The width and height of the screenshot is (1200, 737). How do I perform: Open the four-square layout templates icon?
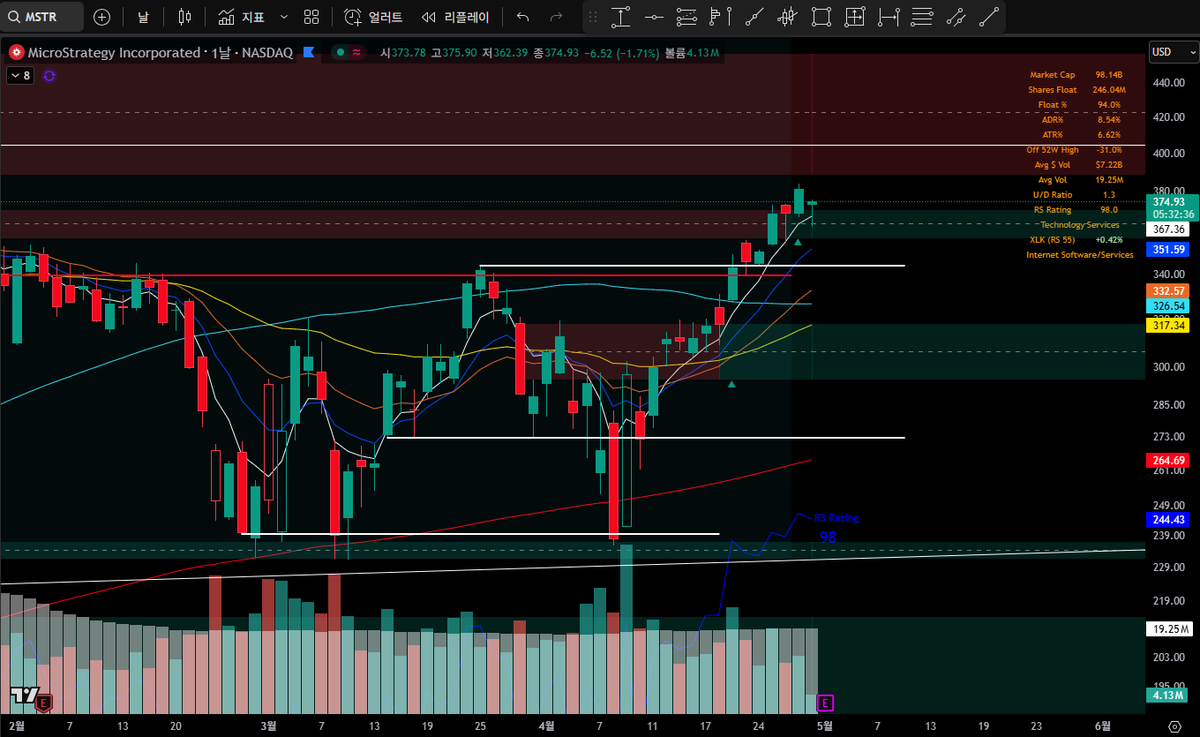311,17
